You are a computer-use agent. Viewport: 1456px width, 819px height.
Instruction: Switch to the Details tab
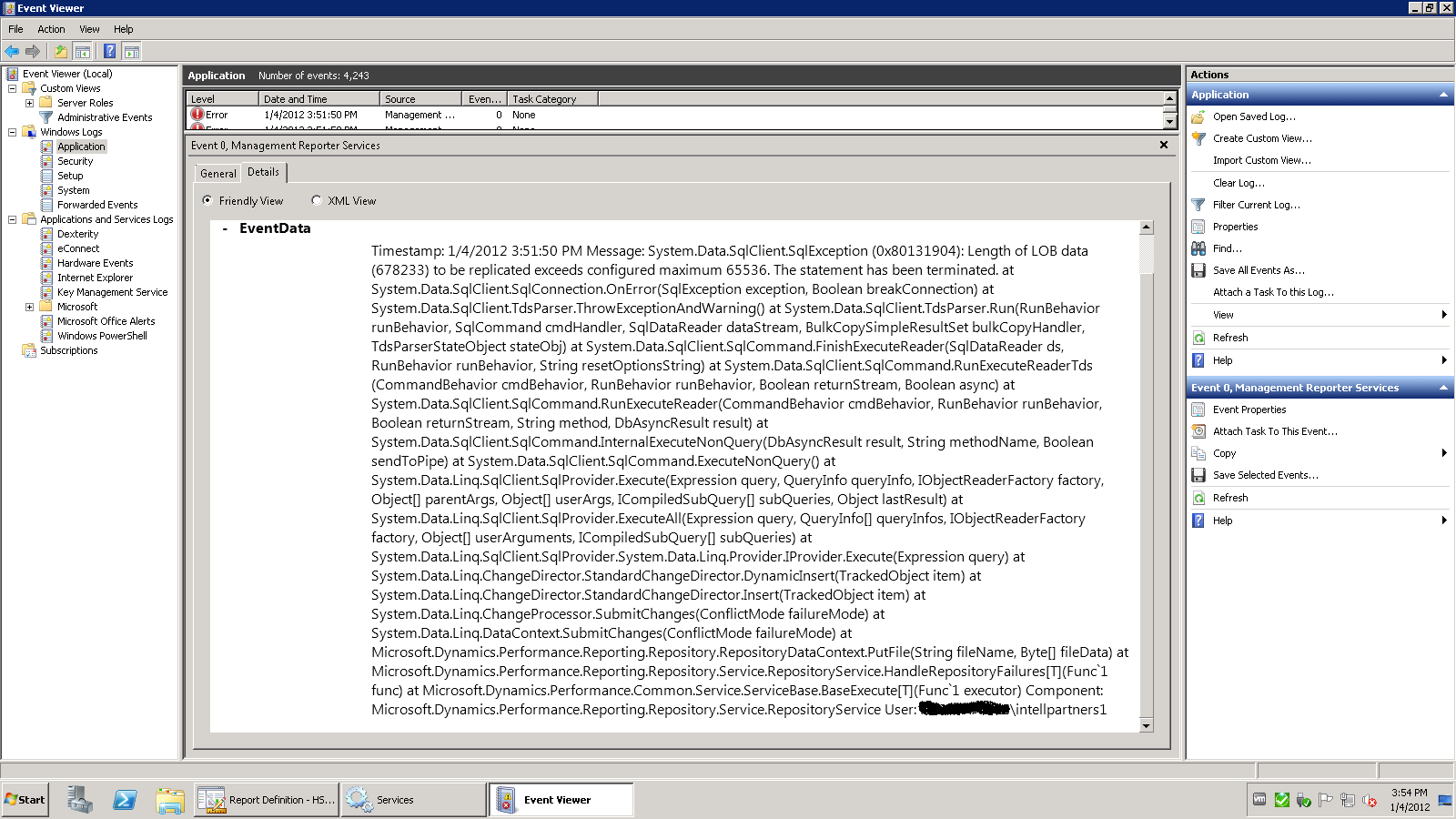[x=264, y=172]
